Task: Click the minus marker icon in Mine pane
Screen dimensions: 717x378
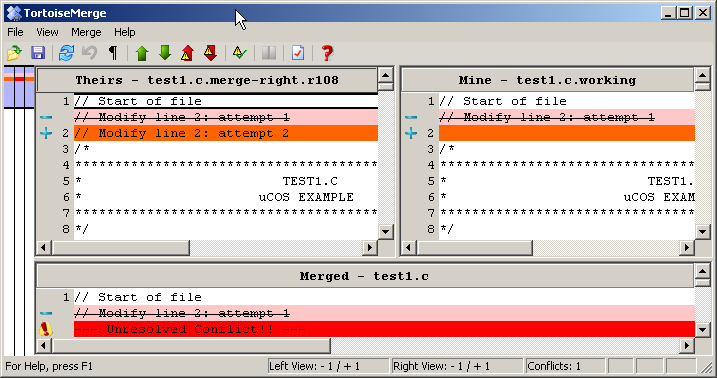Action: [x=411, y=117]
